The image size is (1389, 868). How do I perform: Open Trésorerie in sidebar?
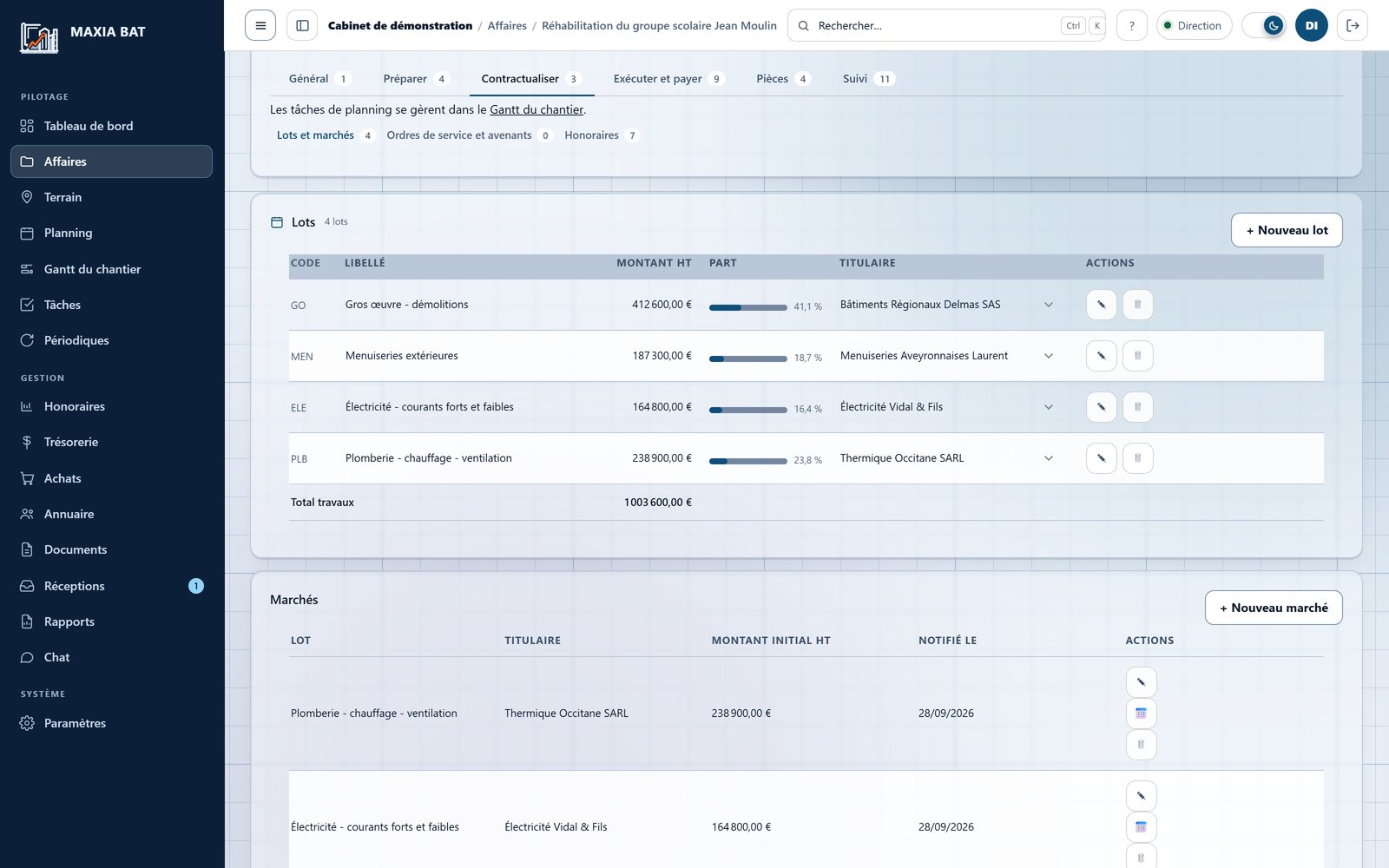(x=111, y=442)
